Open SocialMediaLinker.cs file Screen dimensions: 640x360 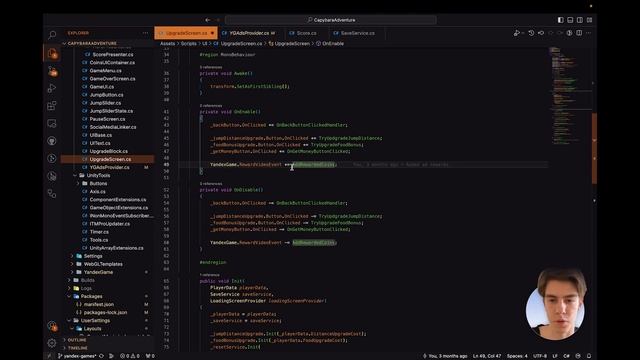click(113, 127)
